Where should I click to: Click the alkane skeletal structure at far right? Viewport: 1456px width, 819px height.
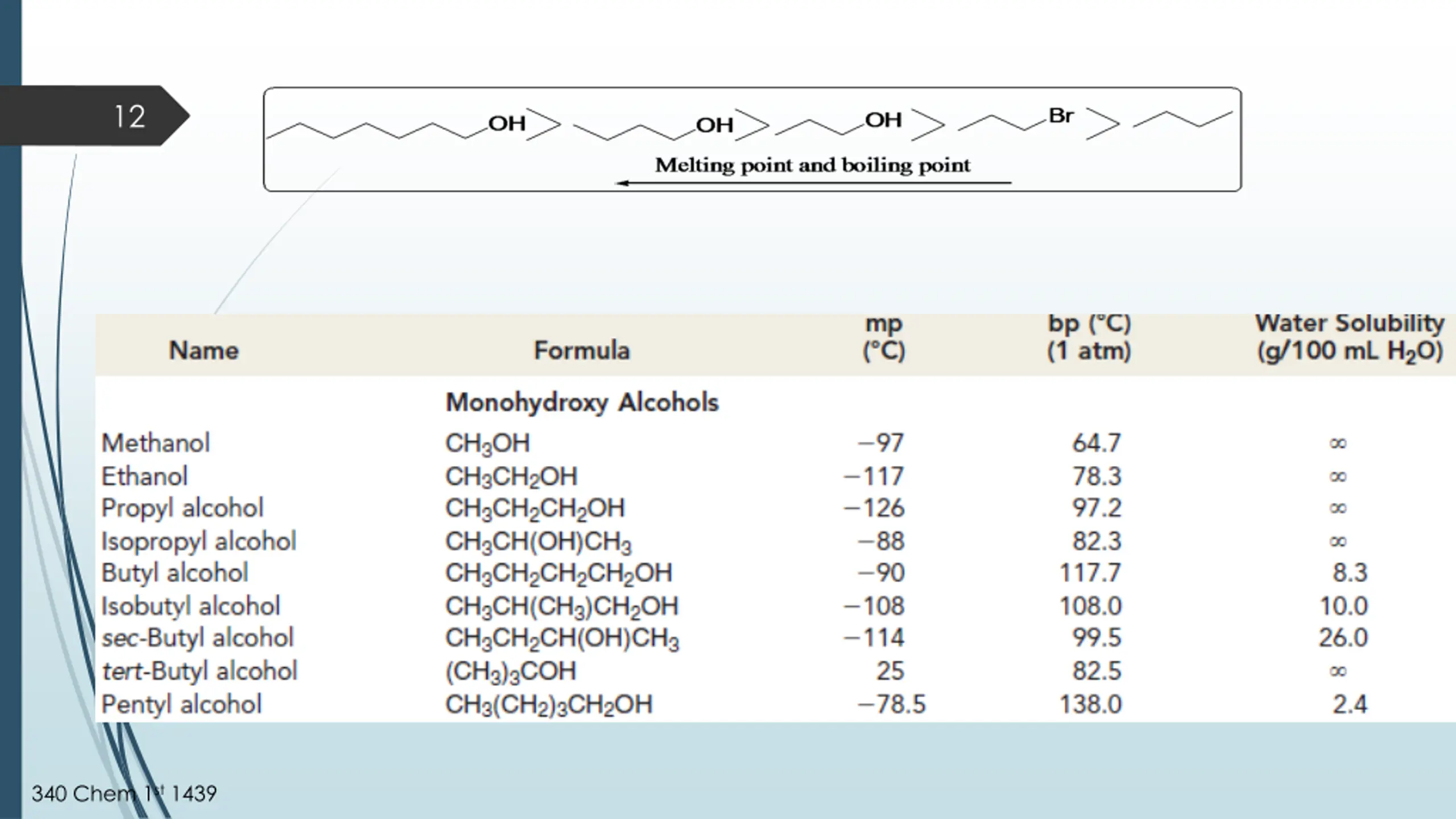tap(1182, 119)
